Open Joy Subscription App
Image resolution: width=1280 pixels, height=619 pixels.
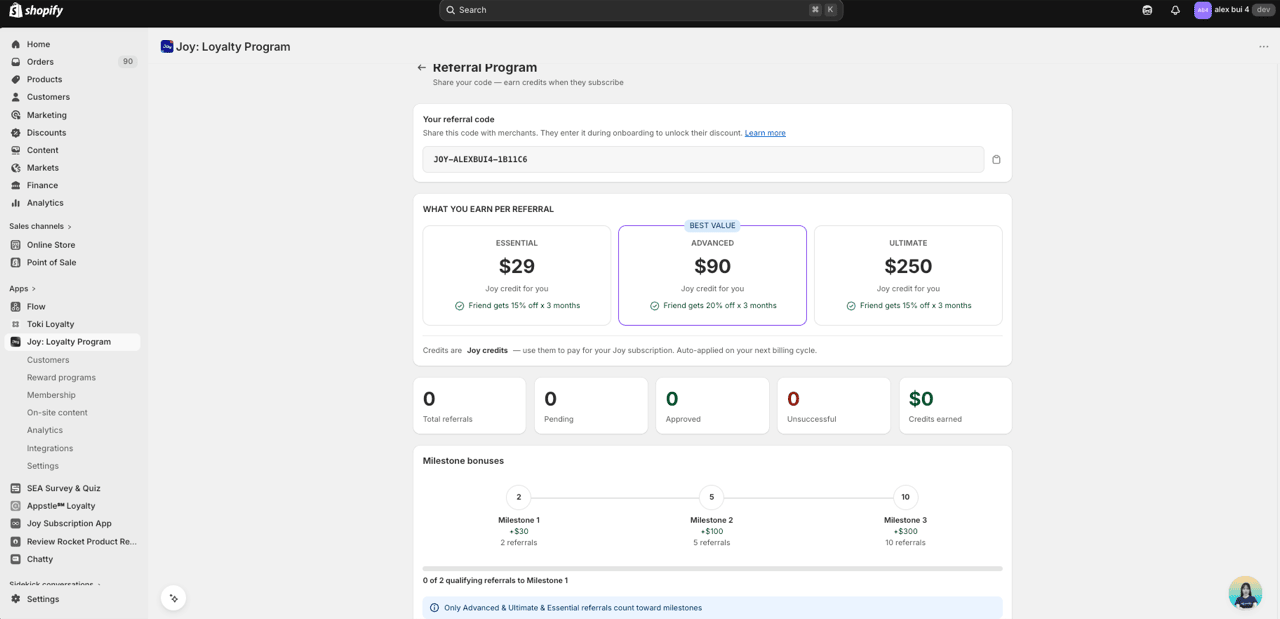point(70,524)
